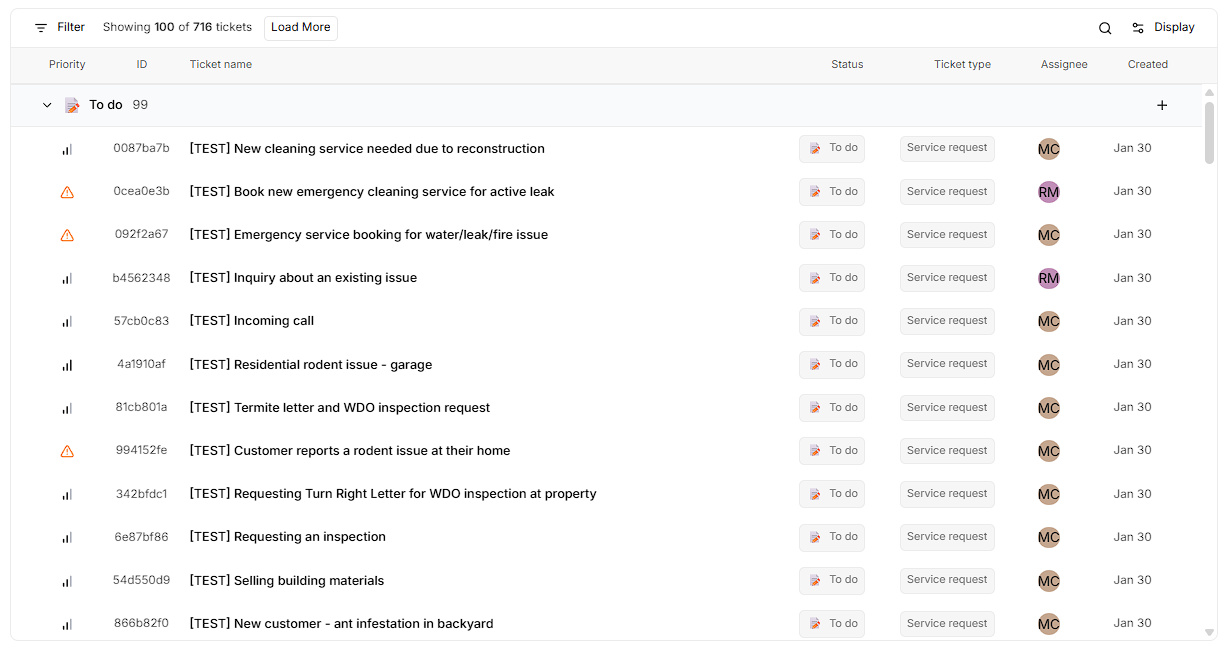
Task: Click RM assignee avatar on ticket b4562348
Action: 1048,278
